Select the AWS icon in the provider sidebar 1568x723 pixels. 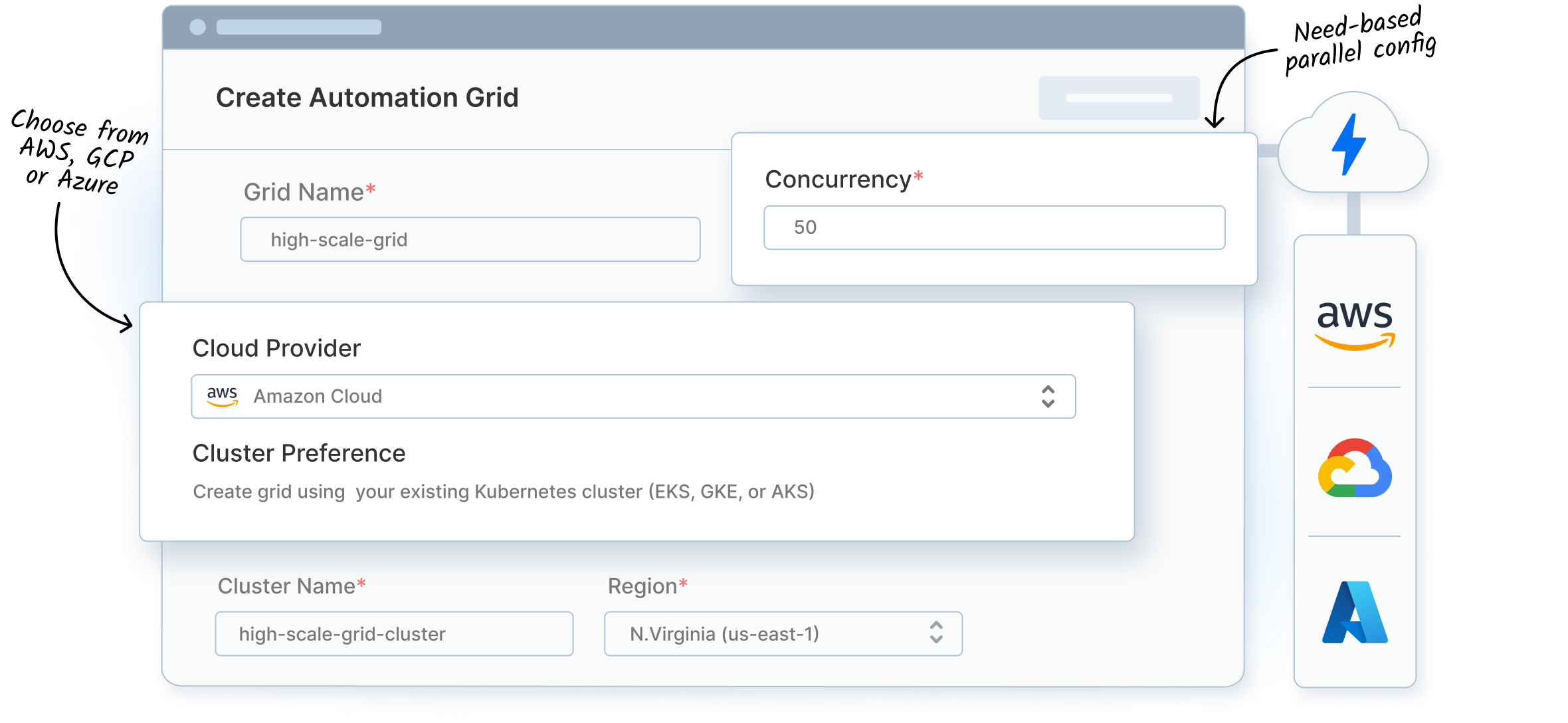click(1355, 326)
